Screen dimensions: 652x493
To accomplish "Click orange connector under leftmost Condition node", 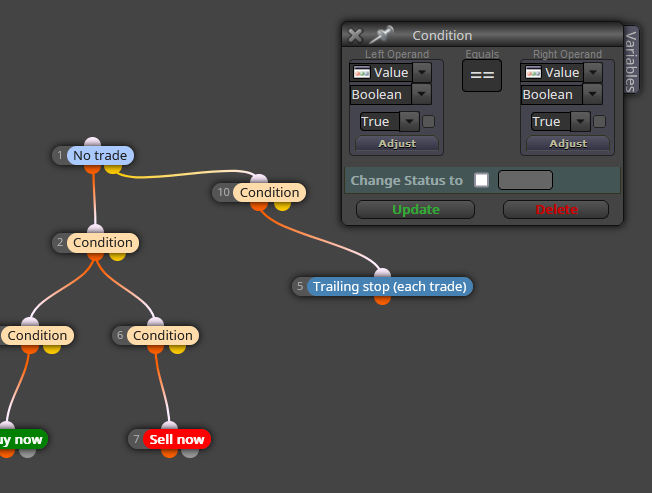I will [x=30, y=349].
